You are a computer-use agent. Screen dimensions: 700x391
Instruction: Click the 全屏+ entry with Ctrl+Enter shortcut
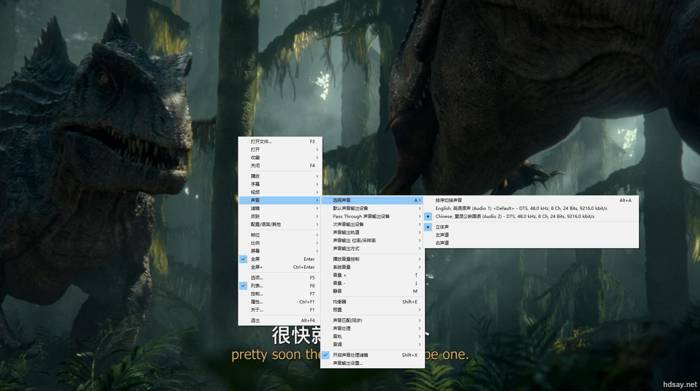click(x=280, y=267)
